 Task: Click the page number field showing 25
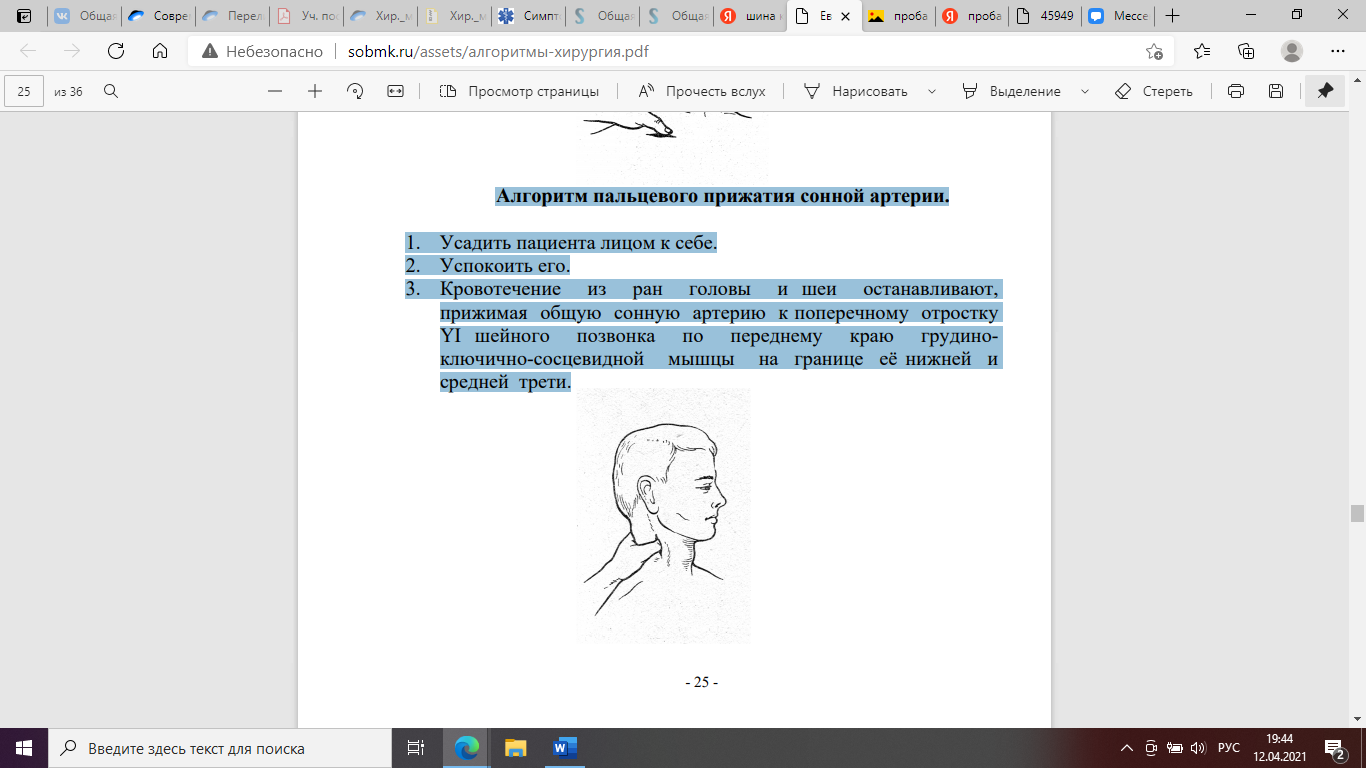(25, 91)
